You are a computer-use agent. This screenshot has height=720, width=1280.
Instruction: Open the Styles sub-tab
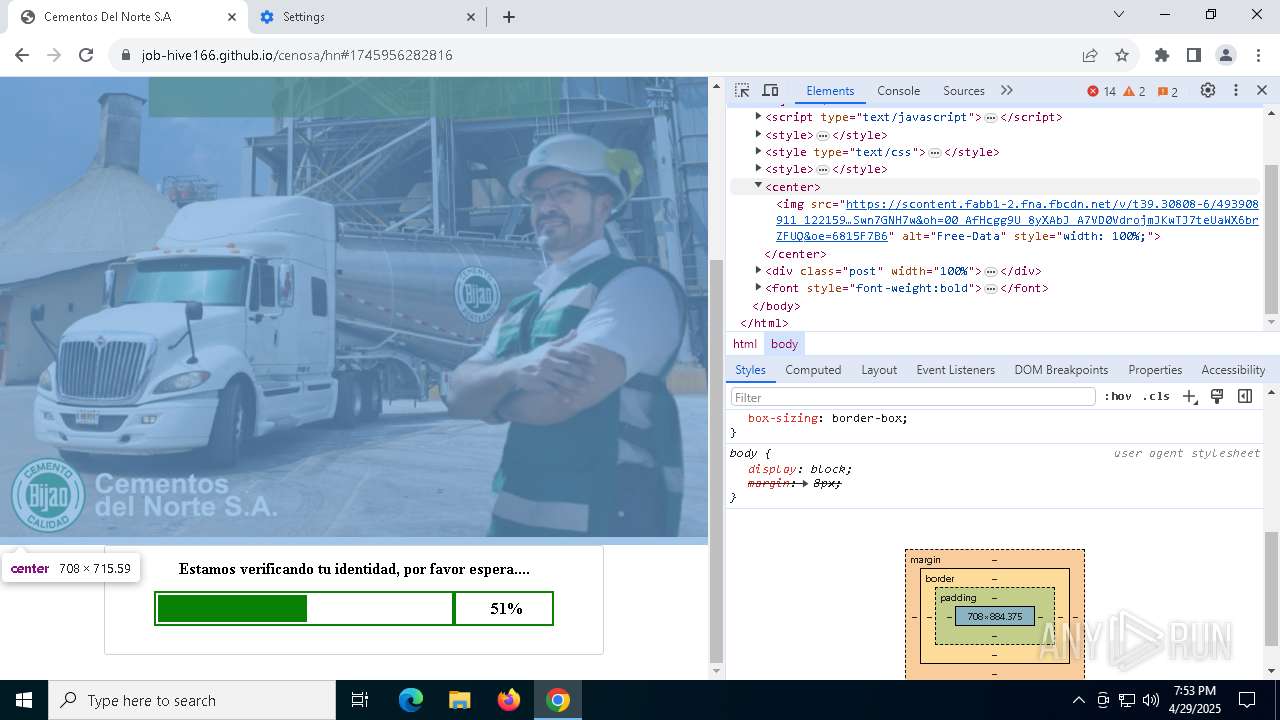click(750, 370)
